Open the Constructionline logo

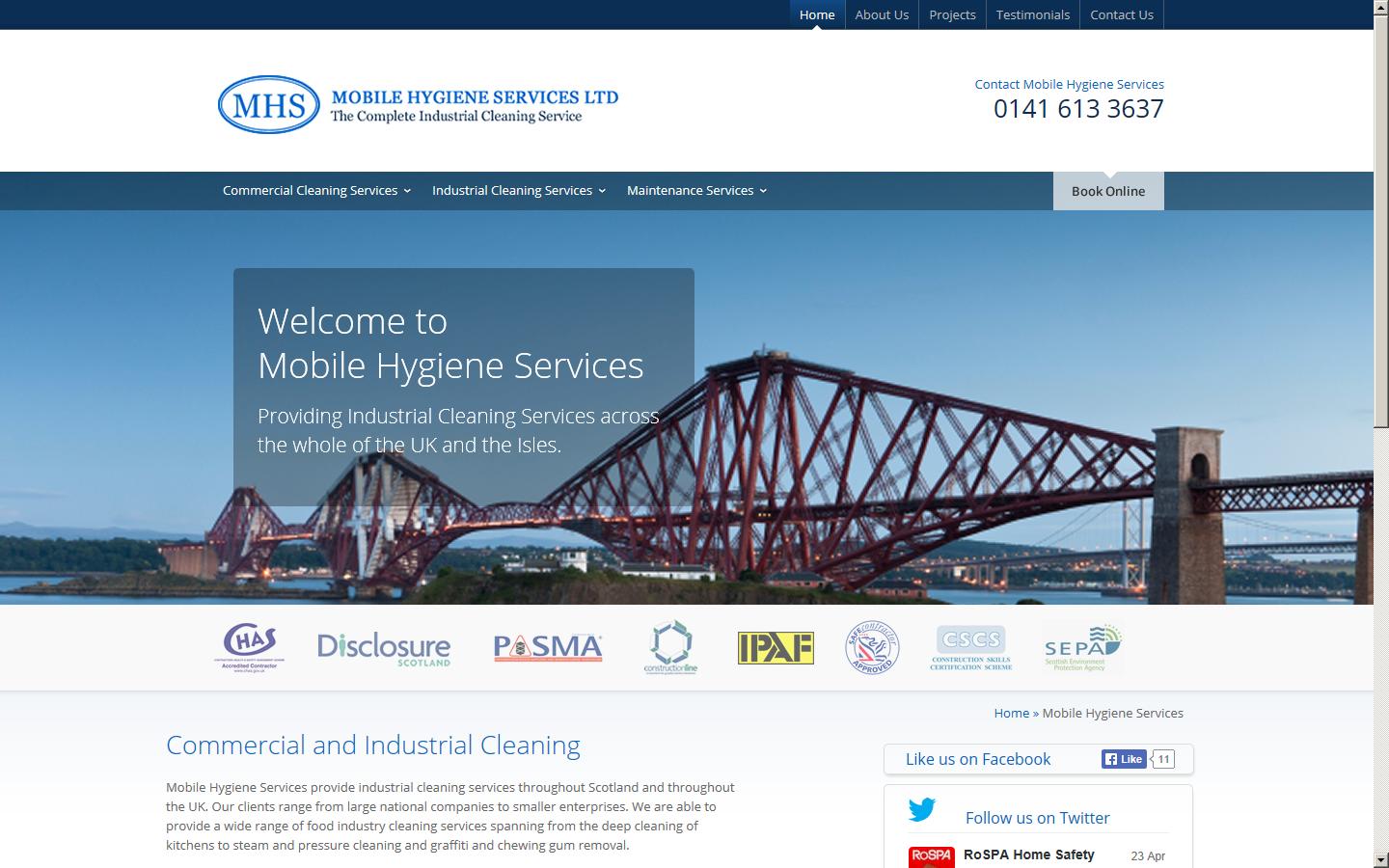[x=671, y=647]
